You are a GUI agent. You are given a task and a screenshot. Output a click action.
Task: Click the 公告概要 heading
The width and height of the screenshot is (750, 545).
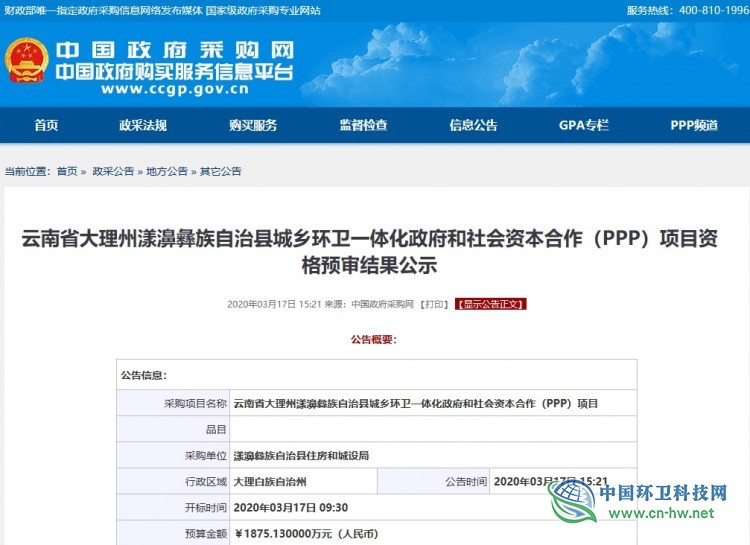[x=374, y=340]
